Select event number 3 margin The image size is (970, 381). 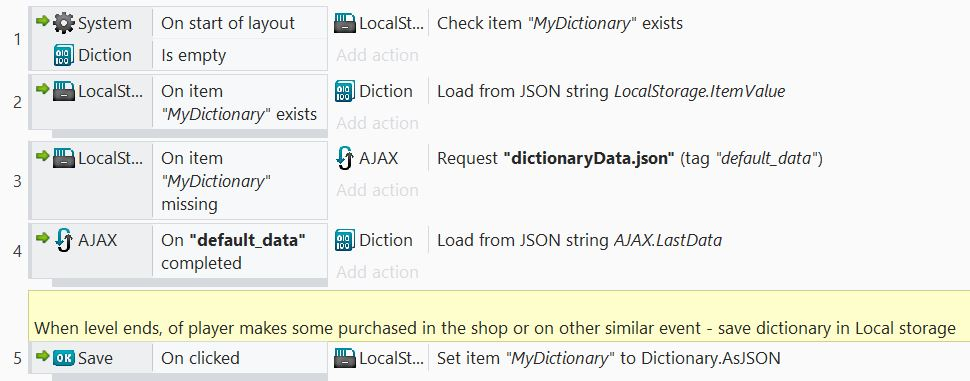pyautogui.click(x=17, y=181)
